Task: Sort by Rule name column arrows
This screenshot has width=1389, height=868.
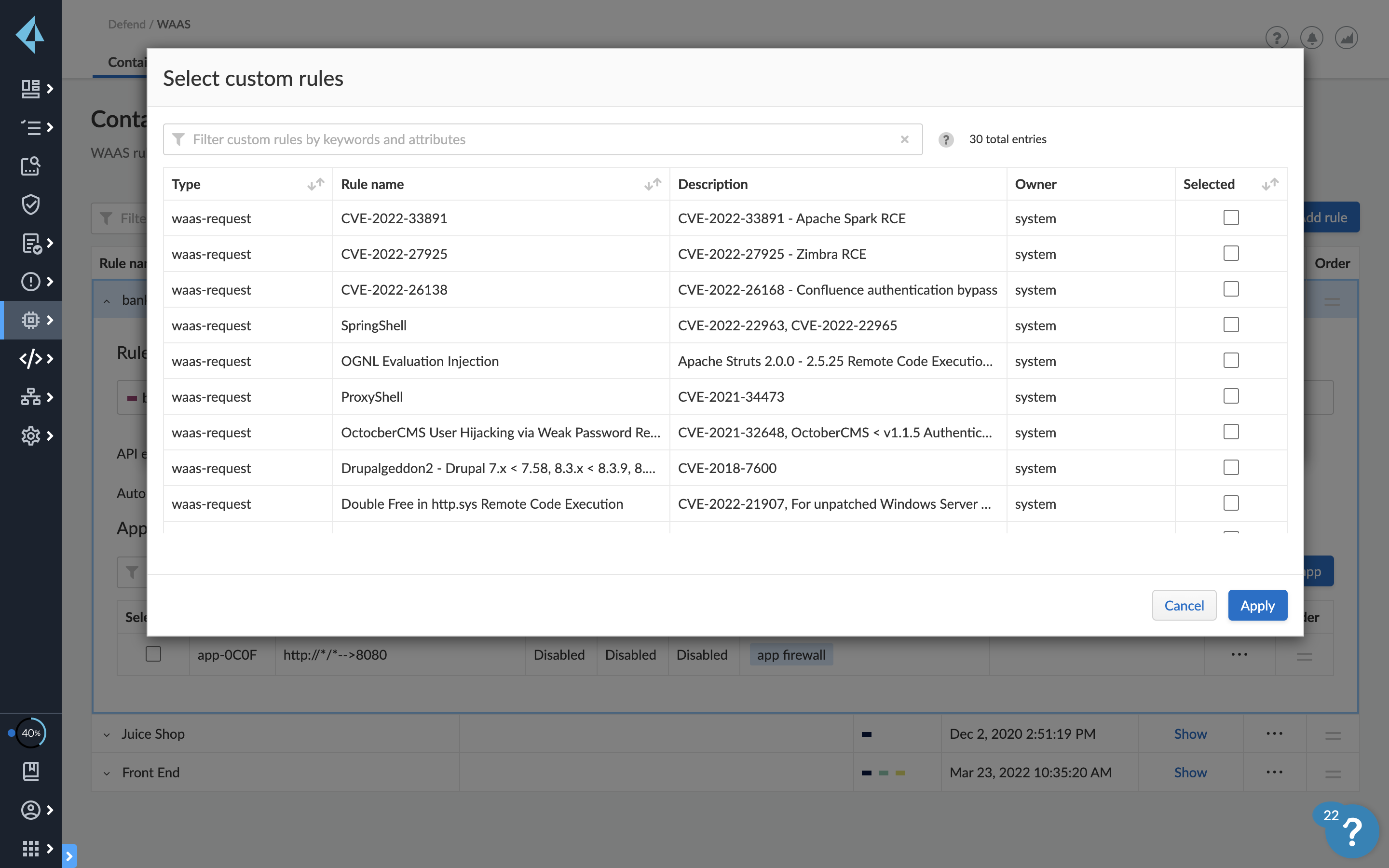Action: (653, 184)
